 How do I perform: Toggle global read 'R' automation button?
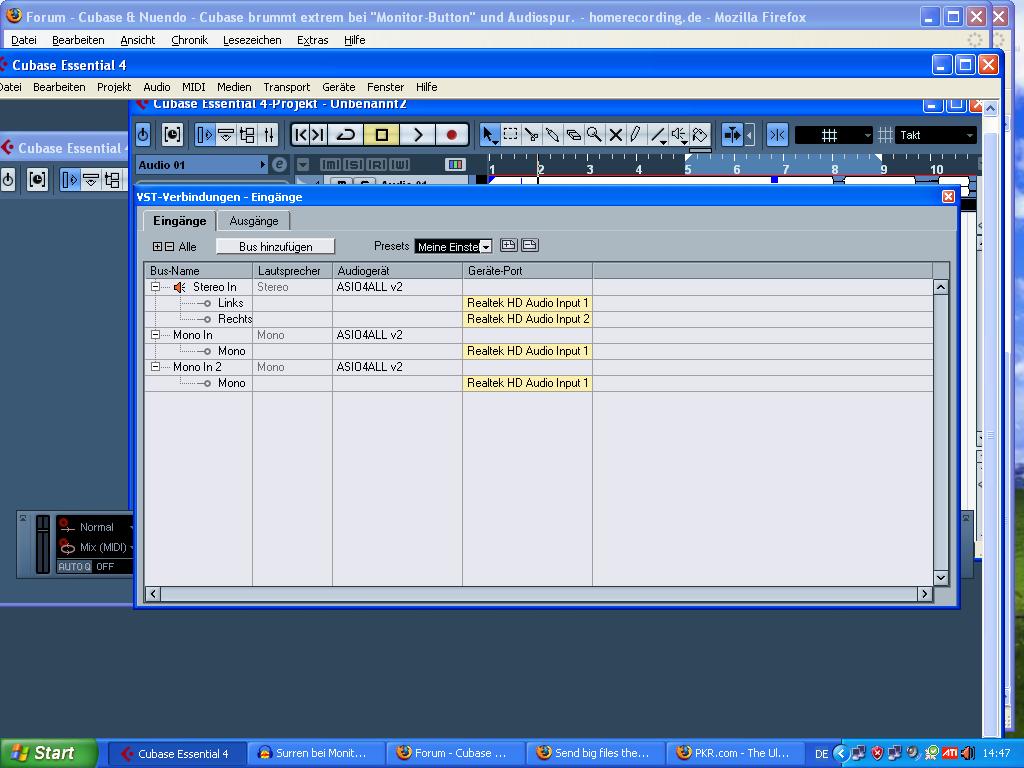click(376, 165)
